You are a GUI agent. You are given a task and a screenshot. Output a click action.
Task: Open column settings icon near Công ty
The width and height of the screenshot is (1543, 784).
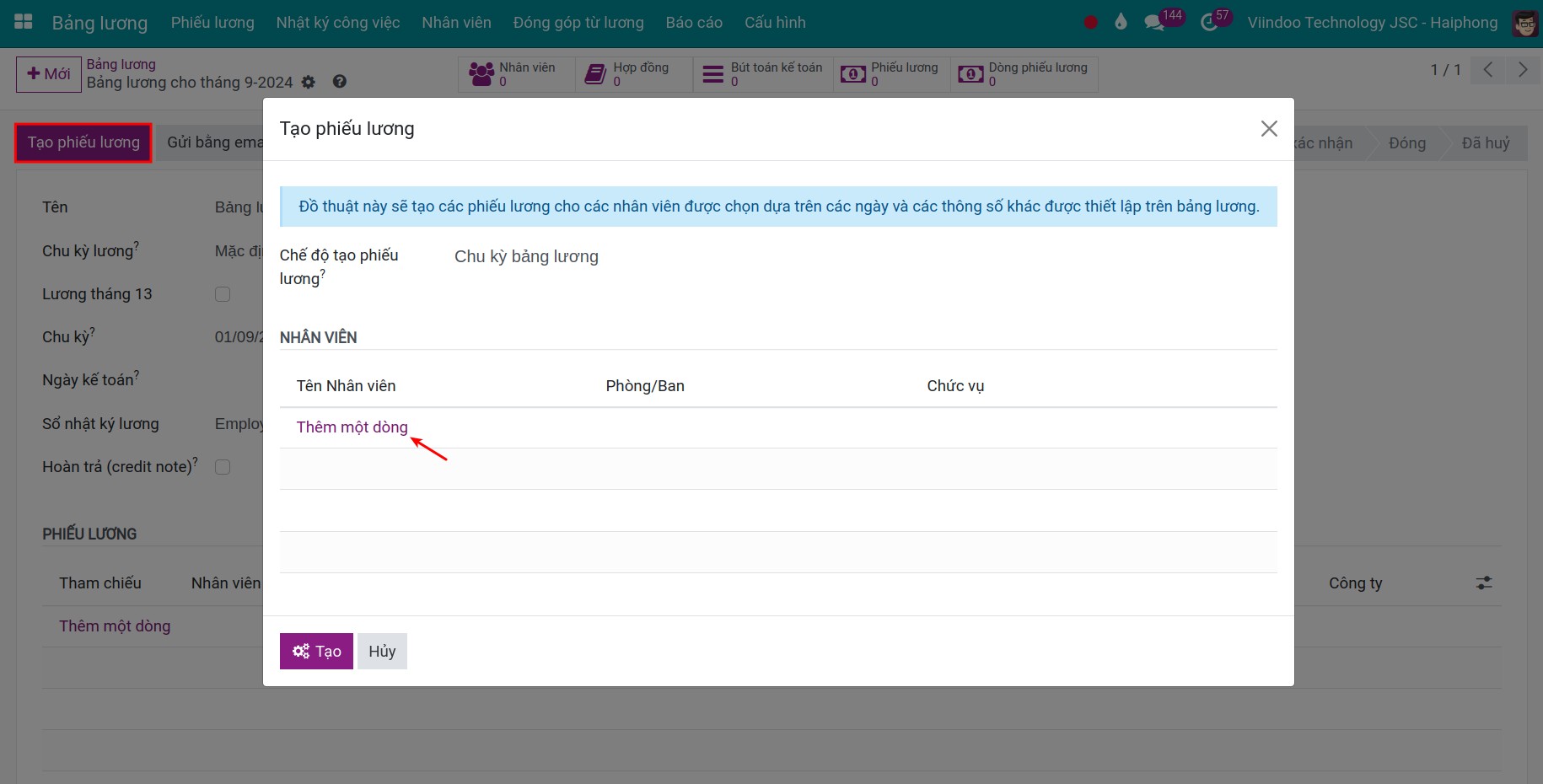click(x=1484, y=583)
